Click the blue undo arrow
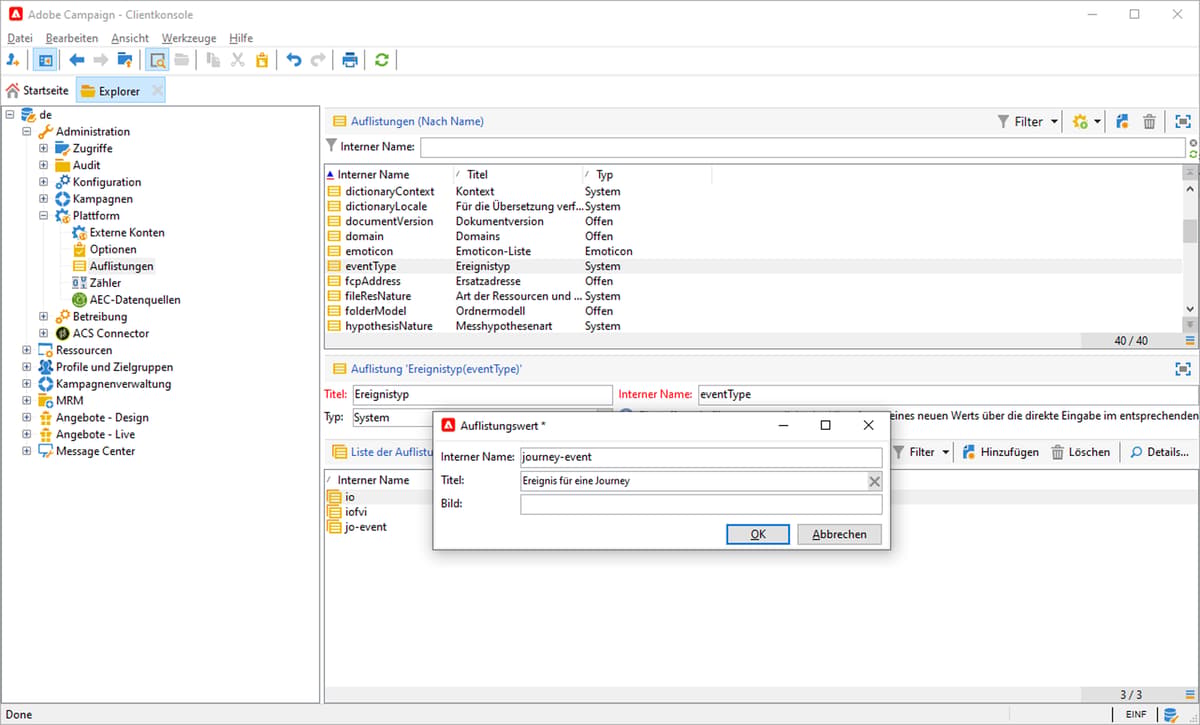 click(294, 60)
